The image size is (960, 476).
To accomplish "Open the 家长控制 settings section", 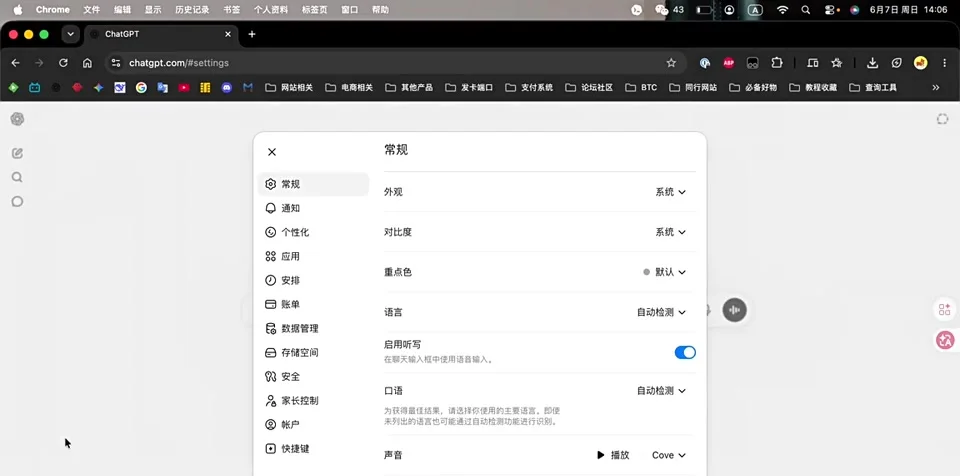I will [313, 401].
